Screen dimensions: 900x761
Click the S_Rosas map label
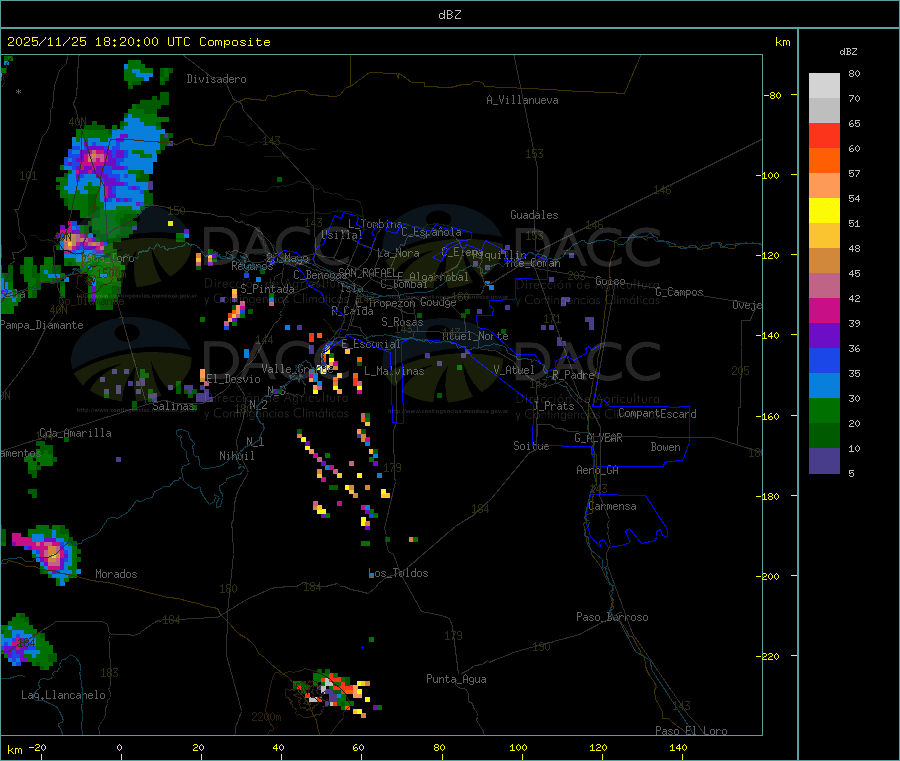click(x=402, y=322)
